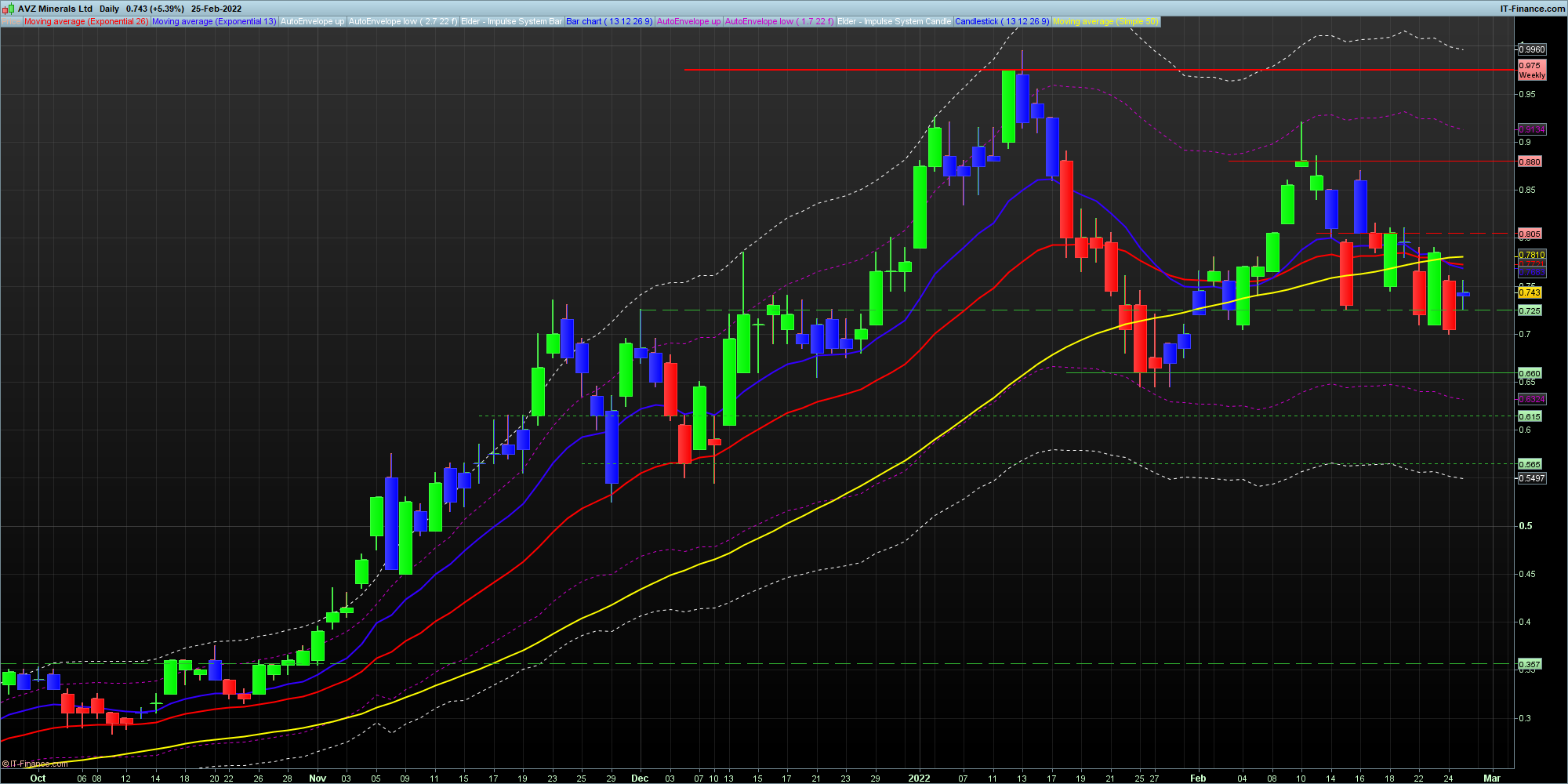
Task: Open the Daily timeframe label in the title bar
Action: pyautogui.click(x=109, y=9)
